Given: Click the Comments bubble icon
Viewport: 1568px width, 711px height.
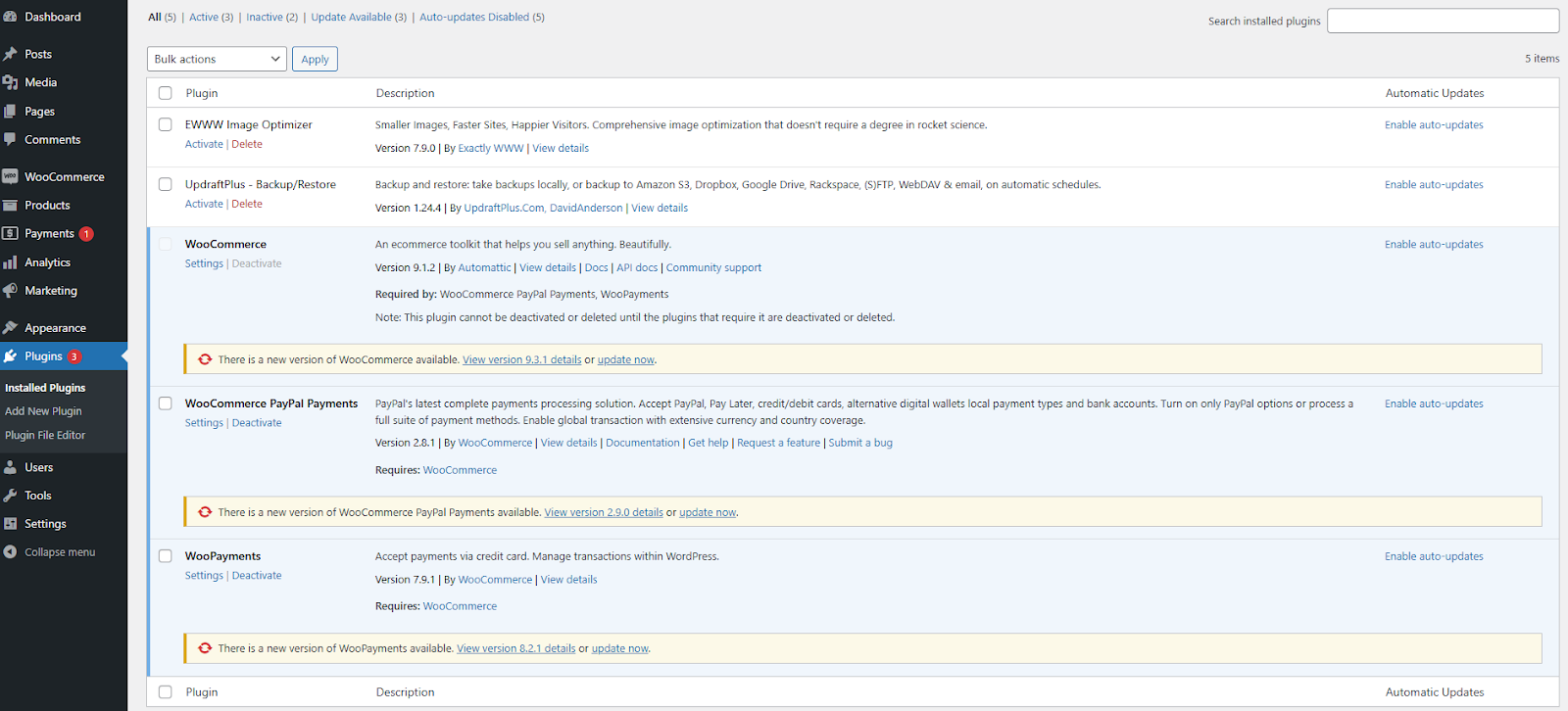Looking at the screenshot, I should coord(10,140).
